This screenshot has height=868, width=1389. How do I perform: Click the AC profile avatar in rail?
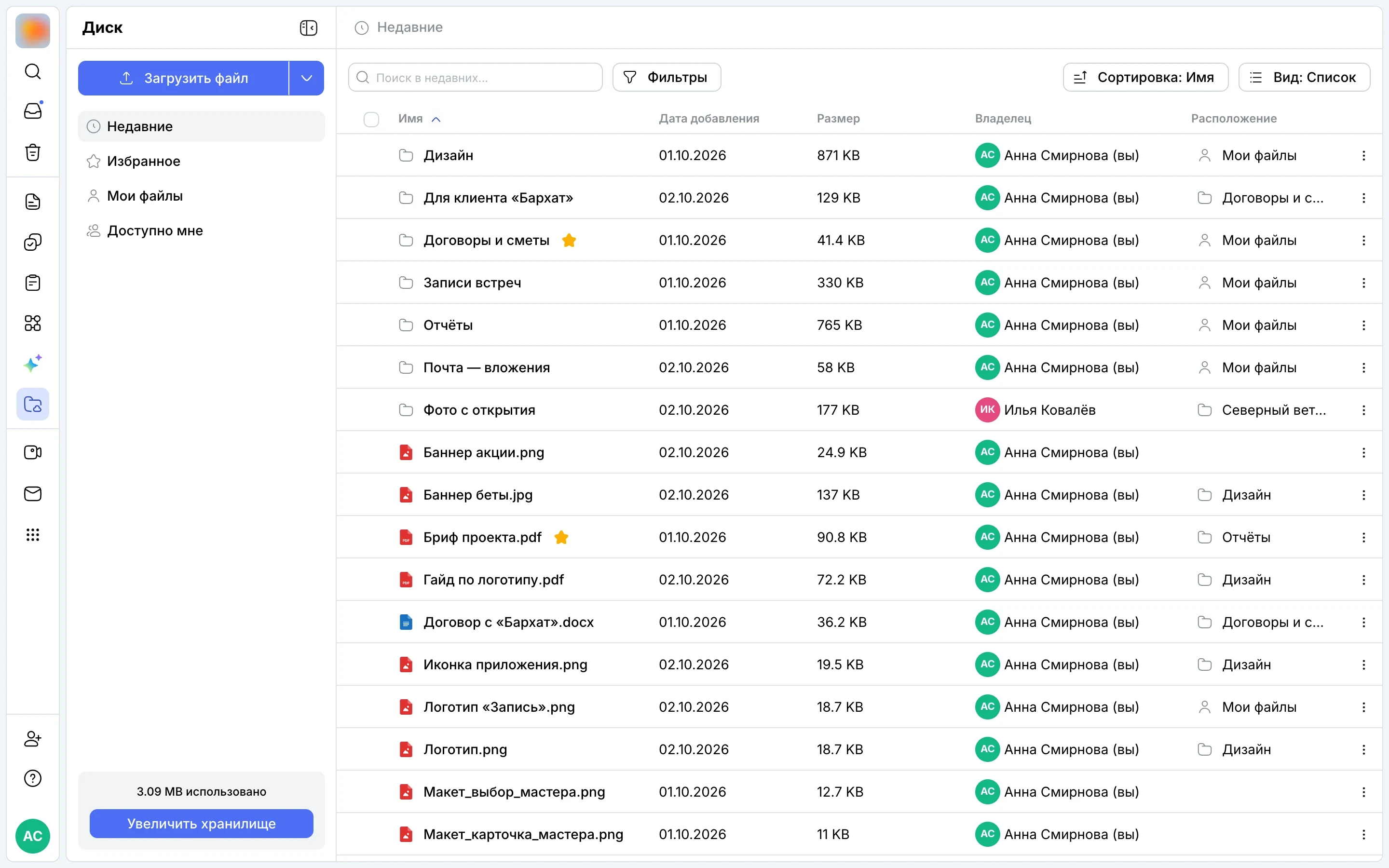(33, 836)
